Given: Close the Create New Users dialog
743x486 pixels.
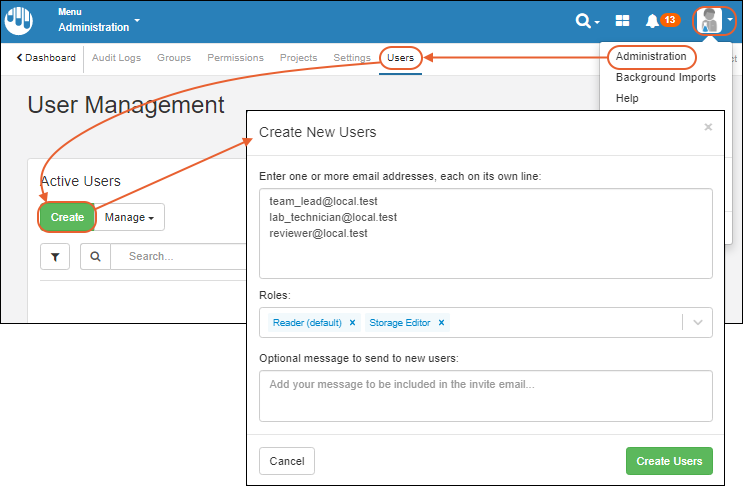Looking at the screenshot, I should (x=708, y=127).
